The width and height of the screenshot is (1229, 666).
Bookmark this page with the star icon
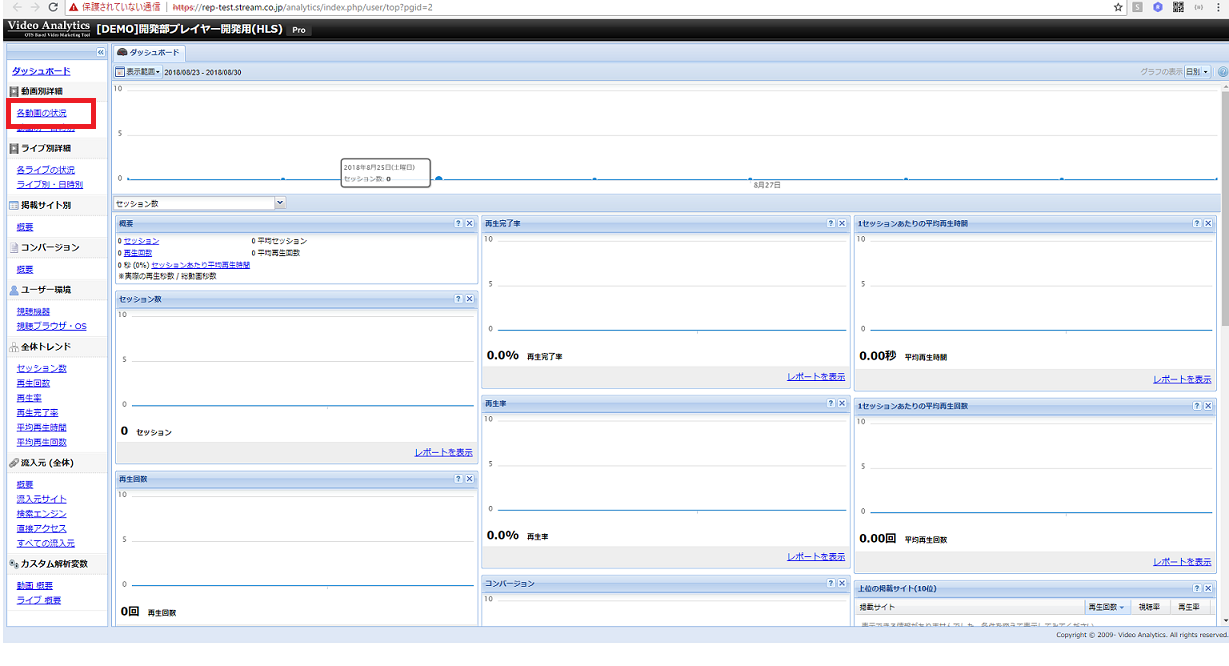click(1118, 7)
